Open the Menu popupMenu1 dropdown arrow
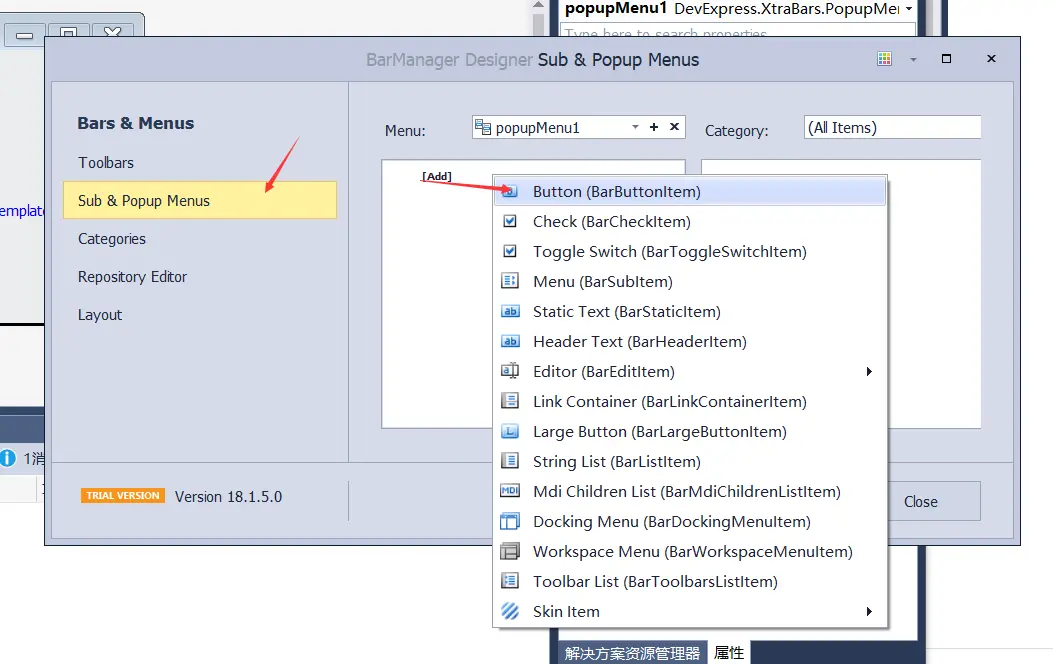1053x664 pixels. 635,127
